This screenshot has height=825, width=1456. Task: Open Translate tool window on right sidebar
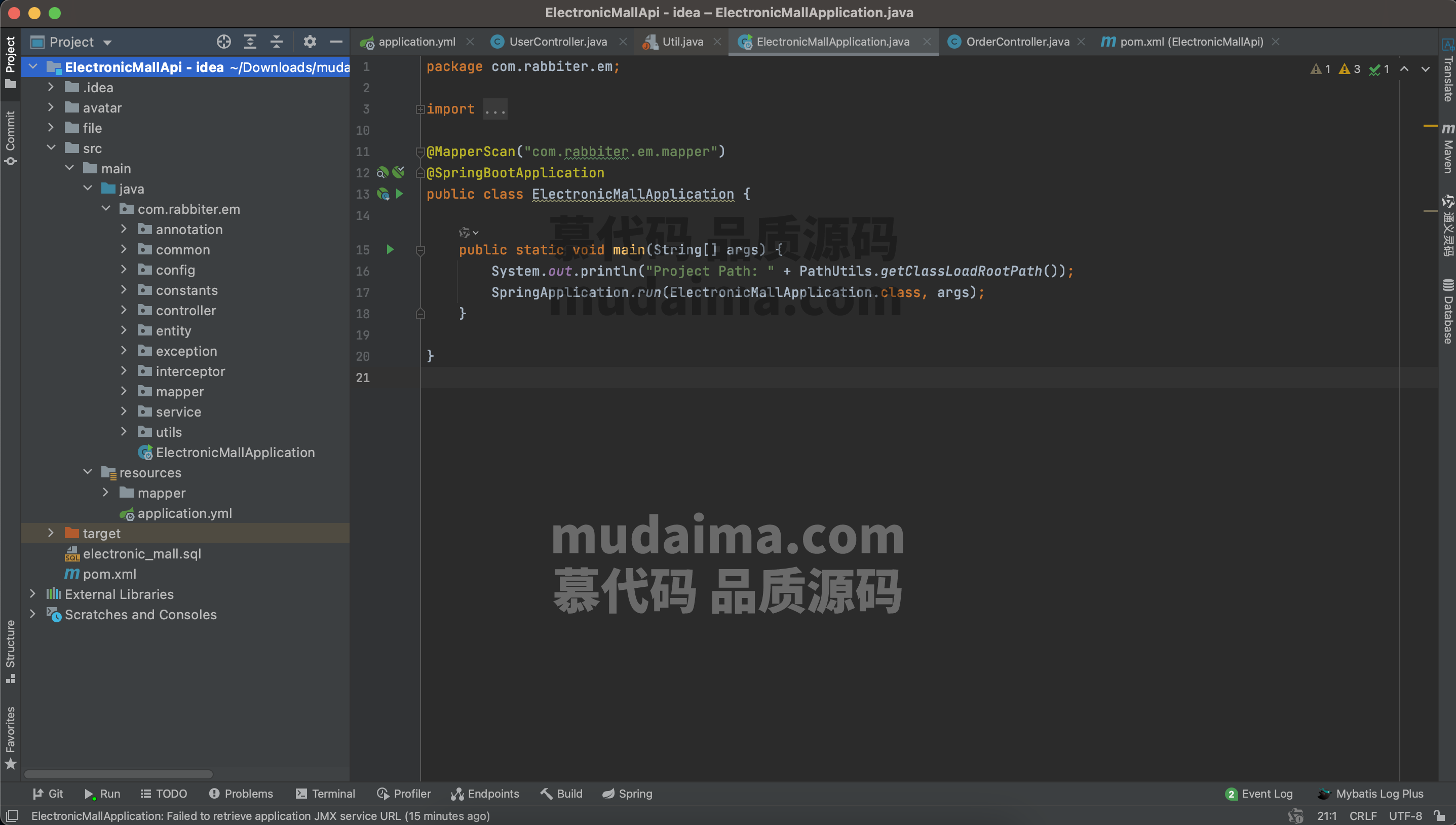tap(1447, 70)
